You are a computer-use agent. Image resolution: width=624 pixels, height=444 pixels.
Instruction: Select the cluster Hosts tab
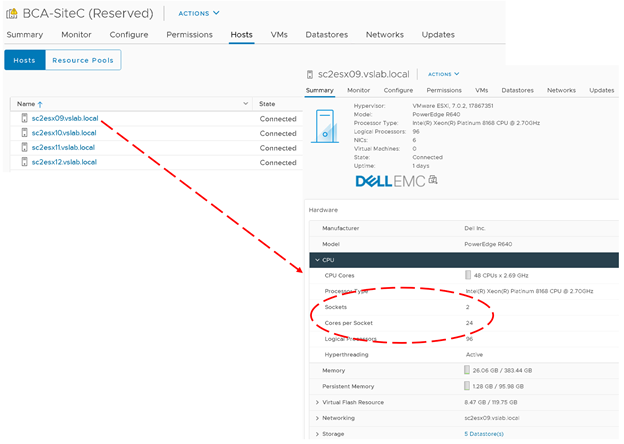pos(241,35)
